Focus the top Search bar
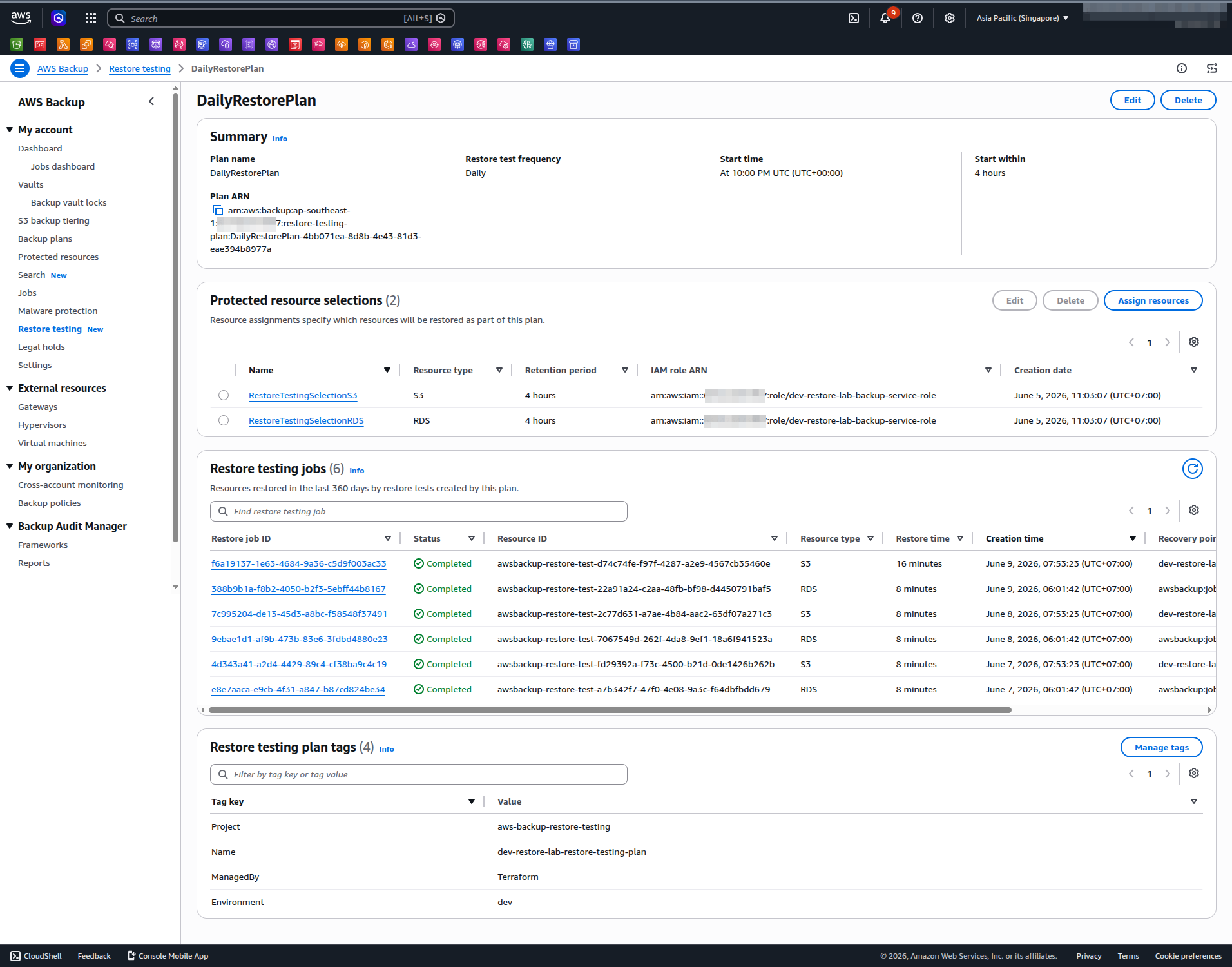Viewport: 1232px width, 967px height. pyautogui.click(x=281, y=18)
